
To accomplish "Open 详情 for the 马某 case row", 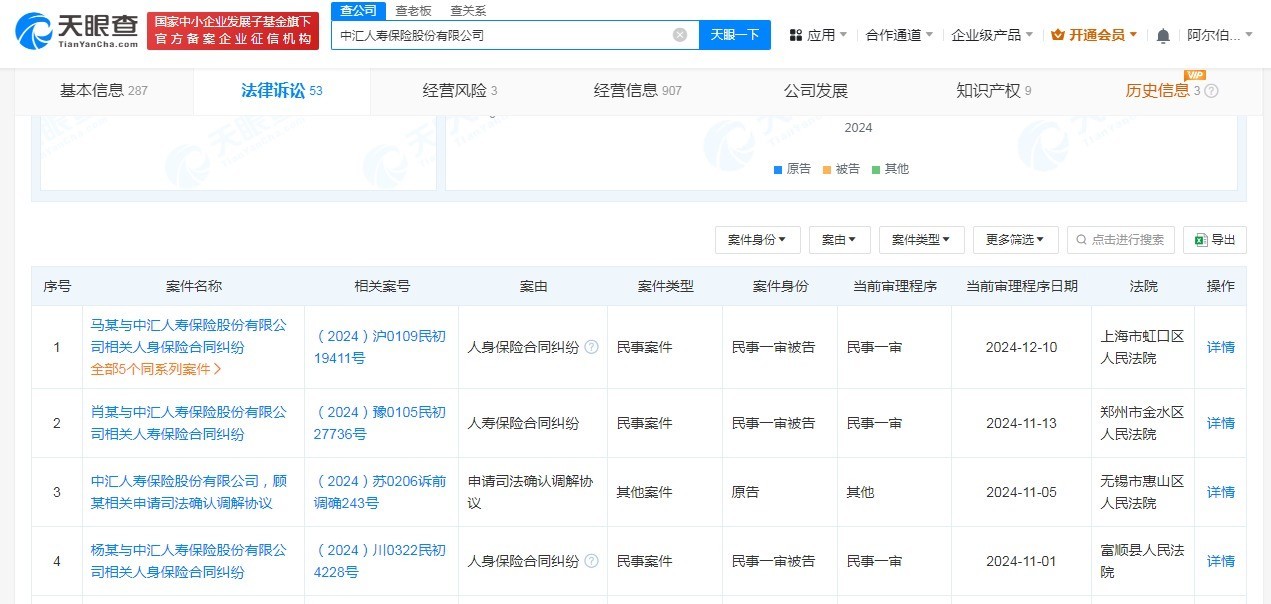I will click(1221, 347).
